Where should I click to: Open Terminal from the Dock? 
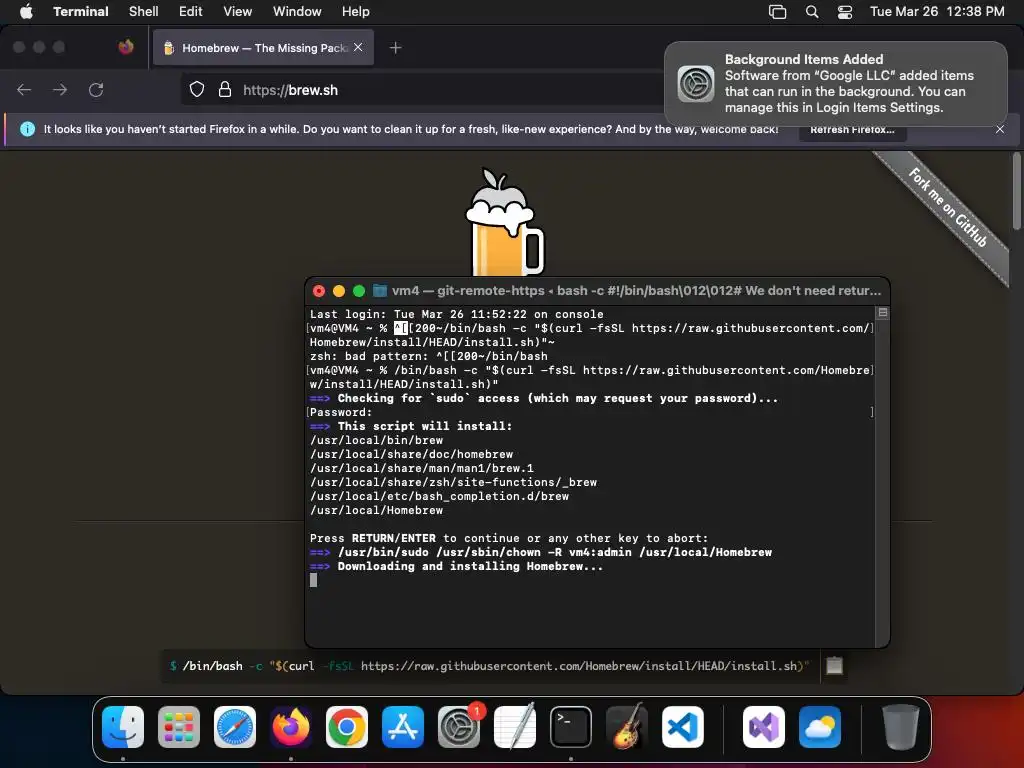coord(571,727)
